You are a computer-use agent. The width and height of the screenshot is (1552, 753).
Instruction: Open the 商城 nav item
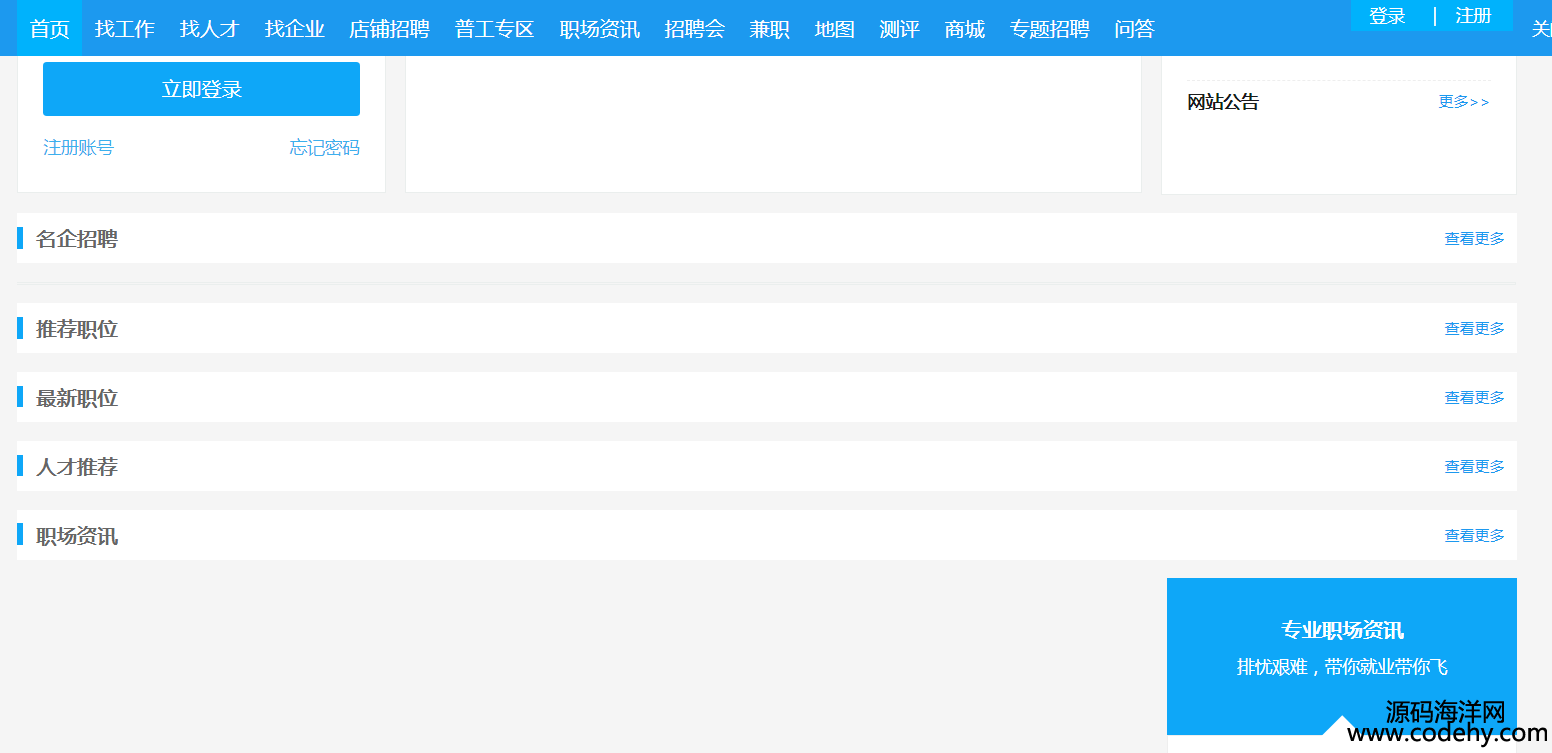coord(965,29)
